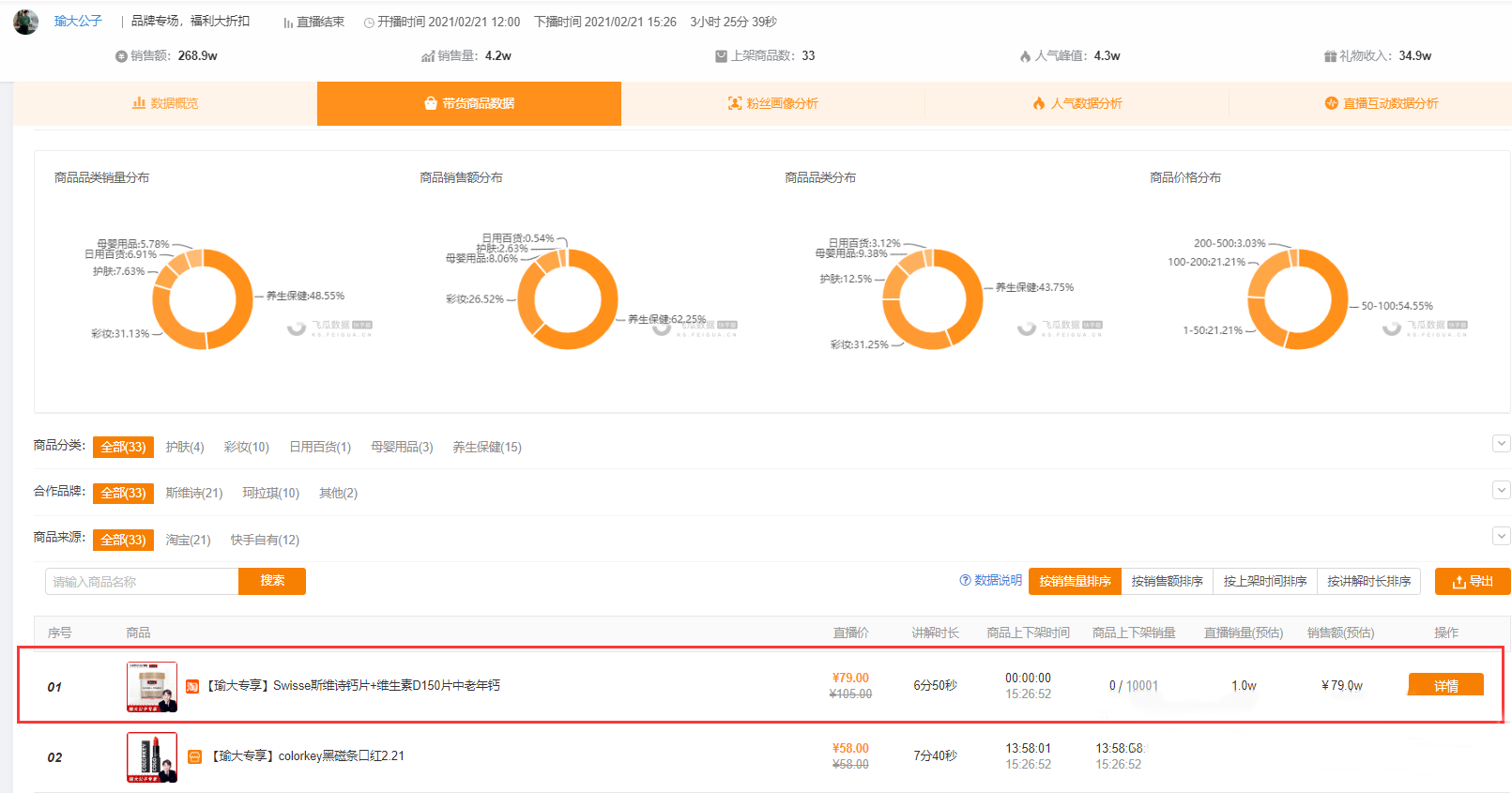Click the portrait icon on 粉丝画像分析
1512x793 pixels.
click(735, 103)
